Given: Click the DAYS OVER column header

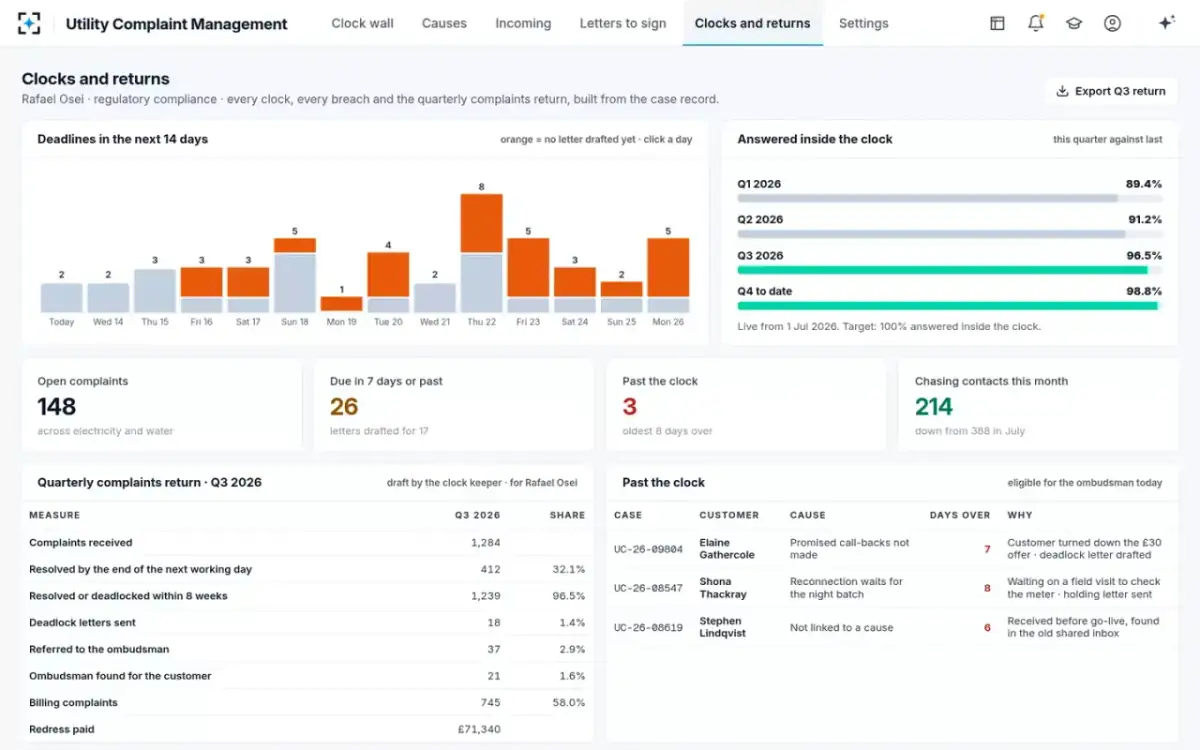Looking at the screenshot, I should (x=960, y=515).
